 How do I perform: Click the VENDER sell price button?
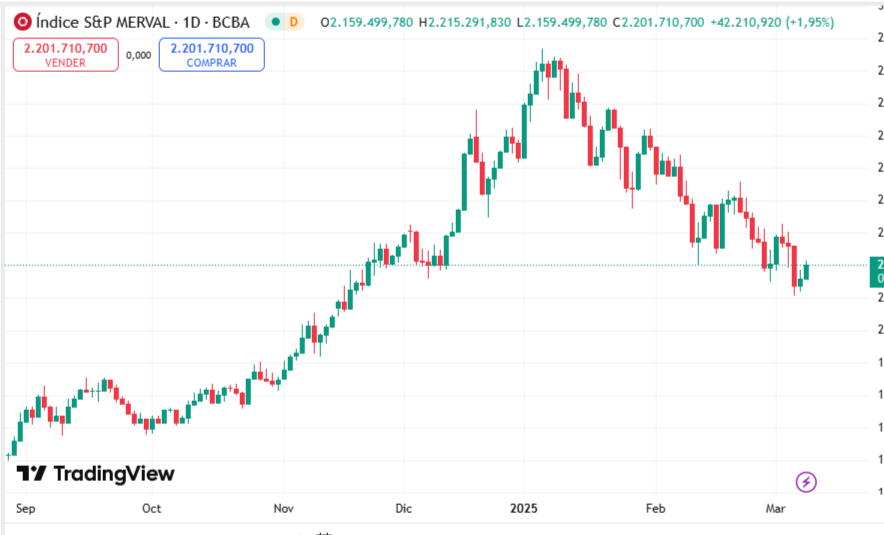tap(66, 55)
